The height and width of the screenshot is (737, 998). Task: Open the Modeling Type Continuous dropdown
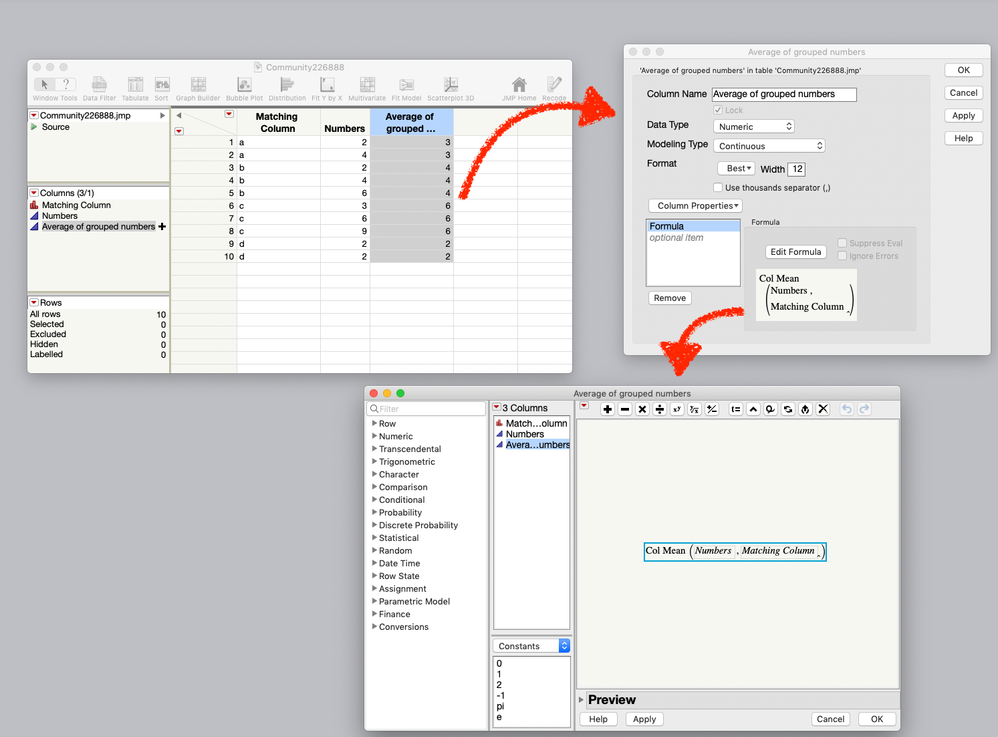pos(769,146)
